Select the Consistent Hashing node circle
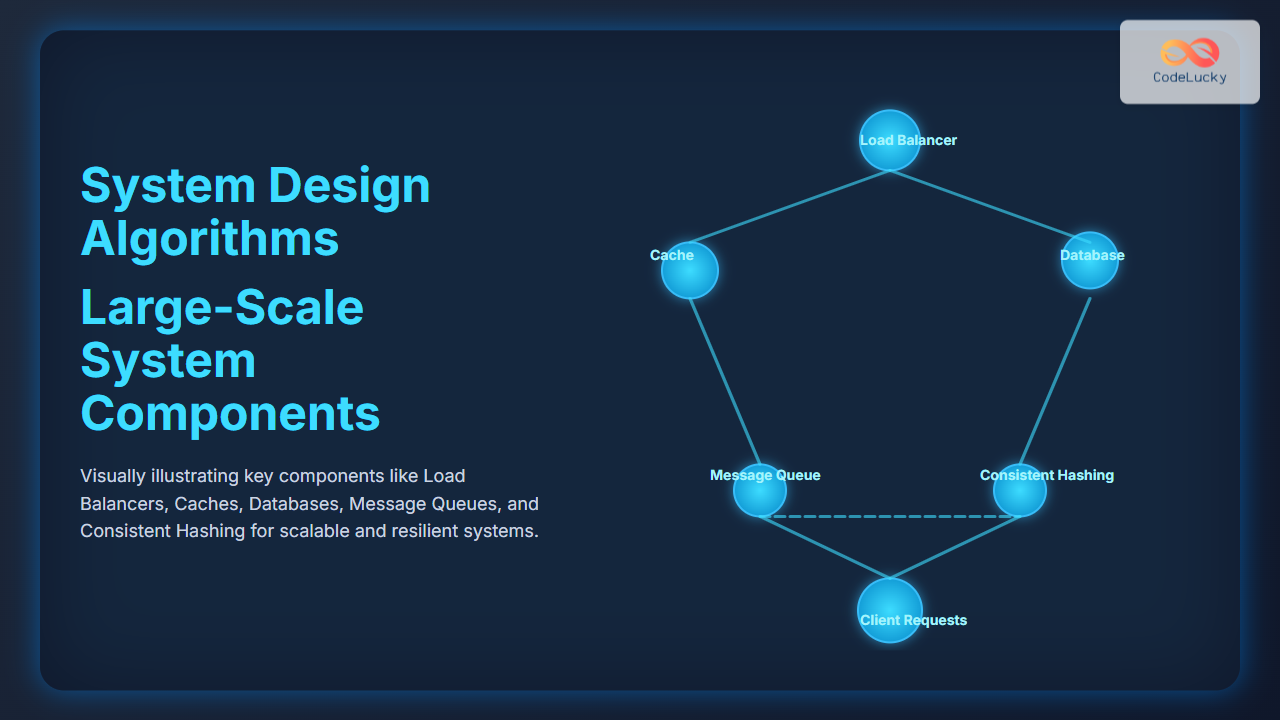Screen dimensions: 1280x720 [x=1019, y=491]
